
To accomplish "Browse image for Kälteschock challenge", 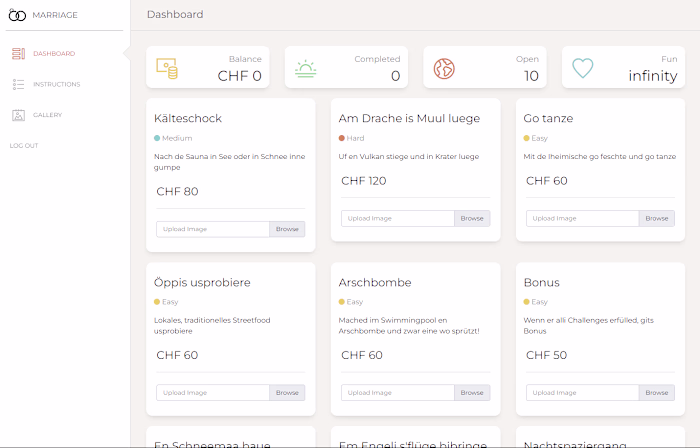I will tap(287, 229).
